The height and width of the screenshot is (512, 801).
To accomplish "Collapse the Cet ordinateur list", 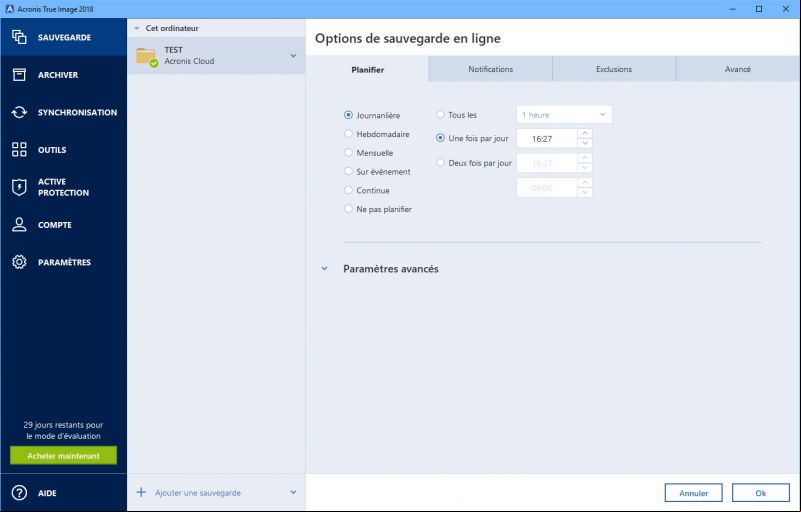I will 137,28.
